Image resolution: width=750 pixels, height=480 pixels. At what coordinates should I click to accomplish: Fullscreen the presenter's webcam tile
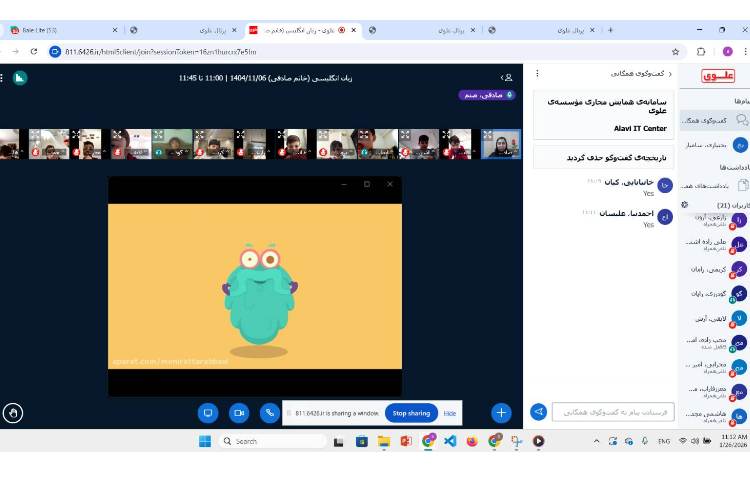(487, 135)
